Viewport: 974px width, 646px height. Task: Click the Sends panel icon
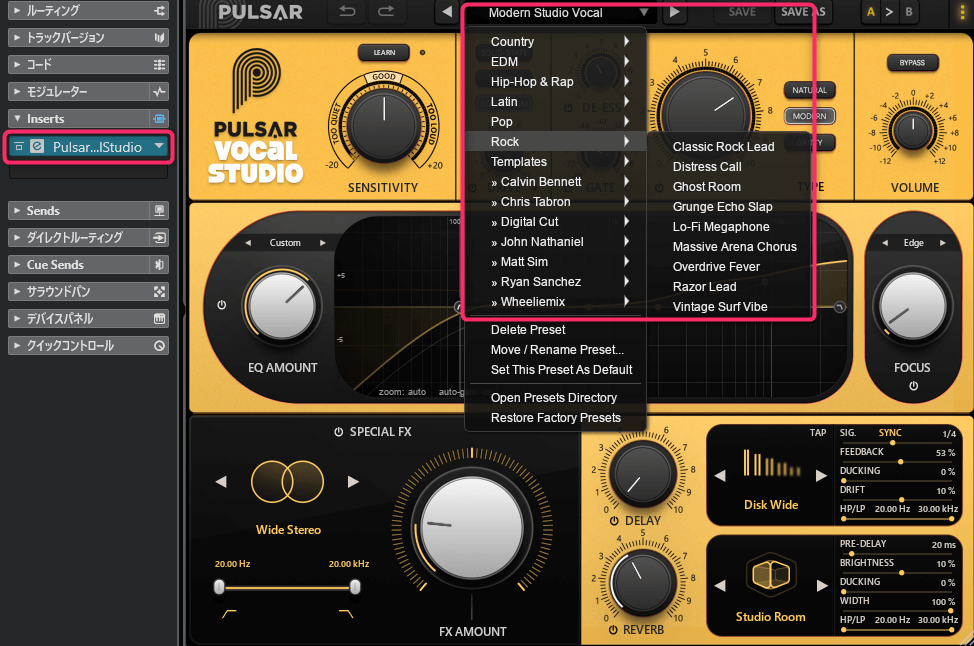160,211
